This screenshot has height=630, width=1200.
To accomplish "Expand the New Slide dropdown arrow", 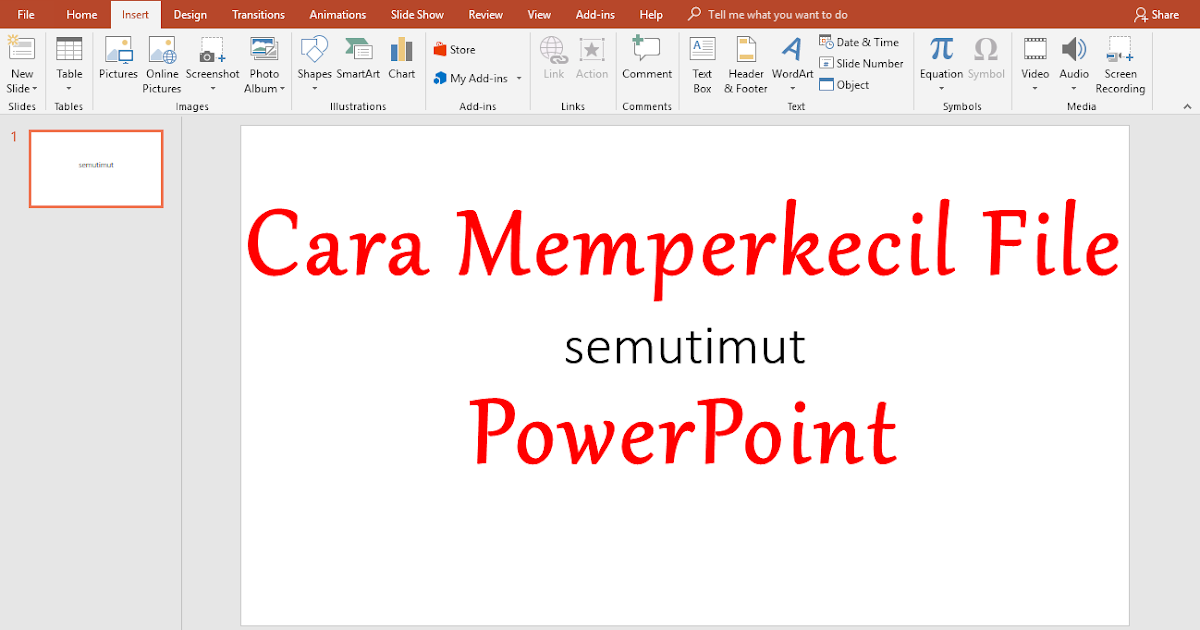I will pos(35,89).
